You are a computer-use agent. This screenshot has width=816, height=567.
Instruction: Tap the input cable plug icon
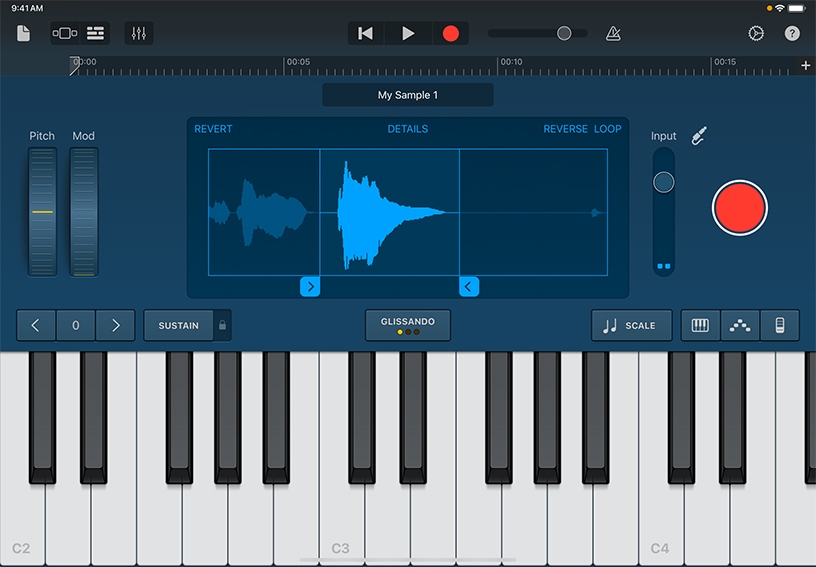pos(700,135)
